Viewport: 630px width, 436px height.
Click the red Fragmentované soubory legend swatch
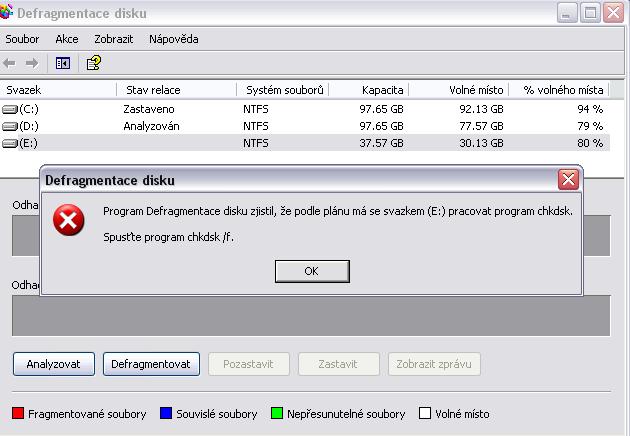(x=18, y=413)
